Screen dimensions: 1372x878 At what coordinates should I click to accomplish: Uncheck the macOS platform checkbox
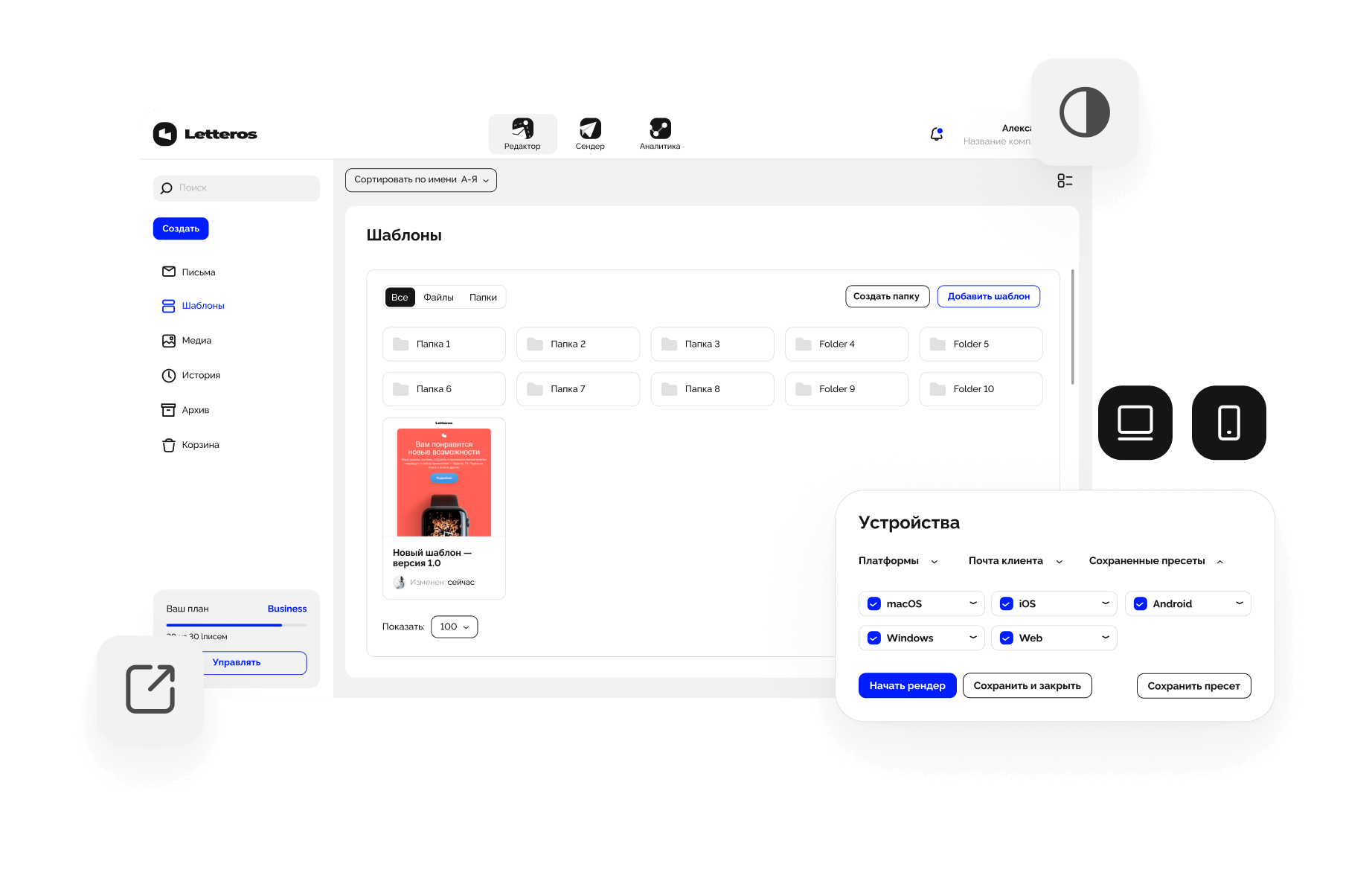click(x=874, y=603)
